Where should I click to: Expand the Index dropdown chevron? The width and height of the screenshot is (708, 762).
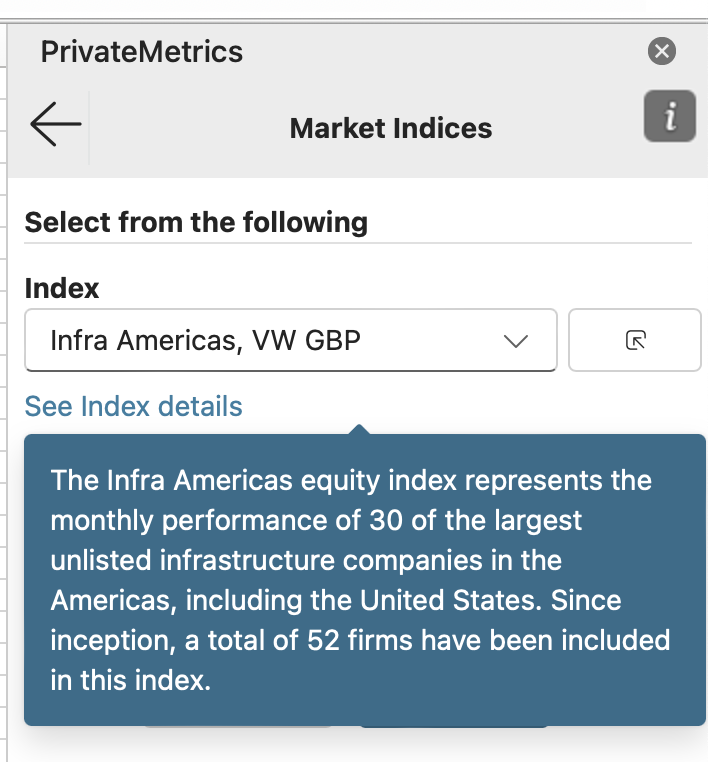click(516, 341)
